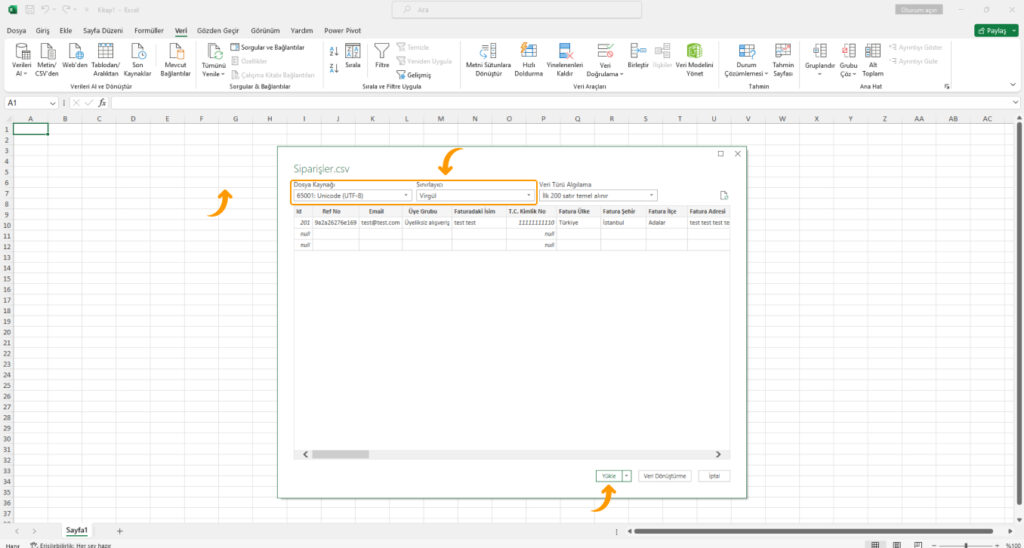Click the Email column header in preview
This screenshot has height=548, width=1024.
(x=381, y=212)
